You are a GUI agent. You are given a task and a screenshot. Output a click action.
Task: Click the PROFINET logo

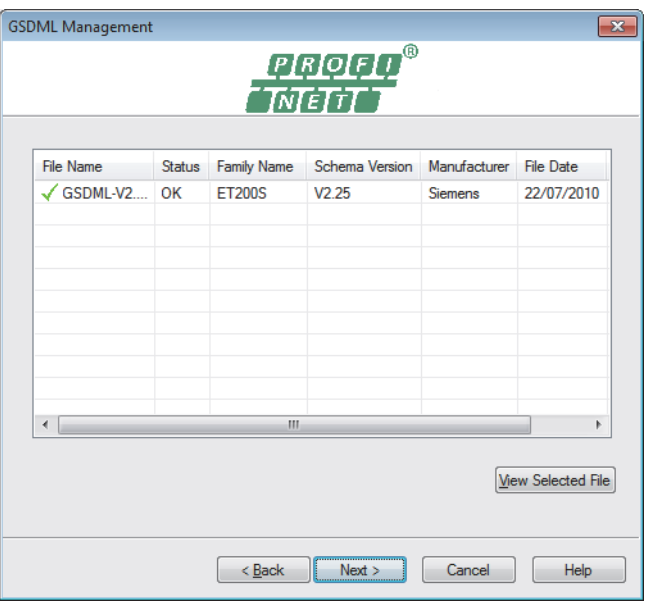332,79
